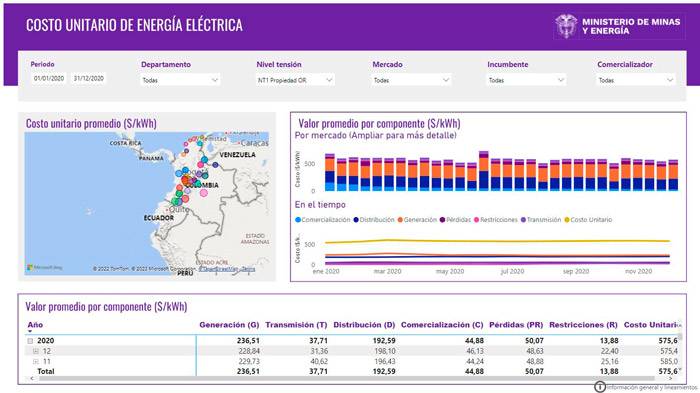The image size is (700, 393).
Task: Open the Departamento dropdown
Action: 180,80
